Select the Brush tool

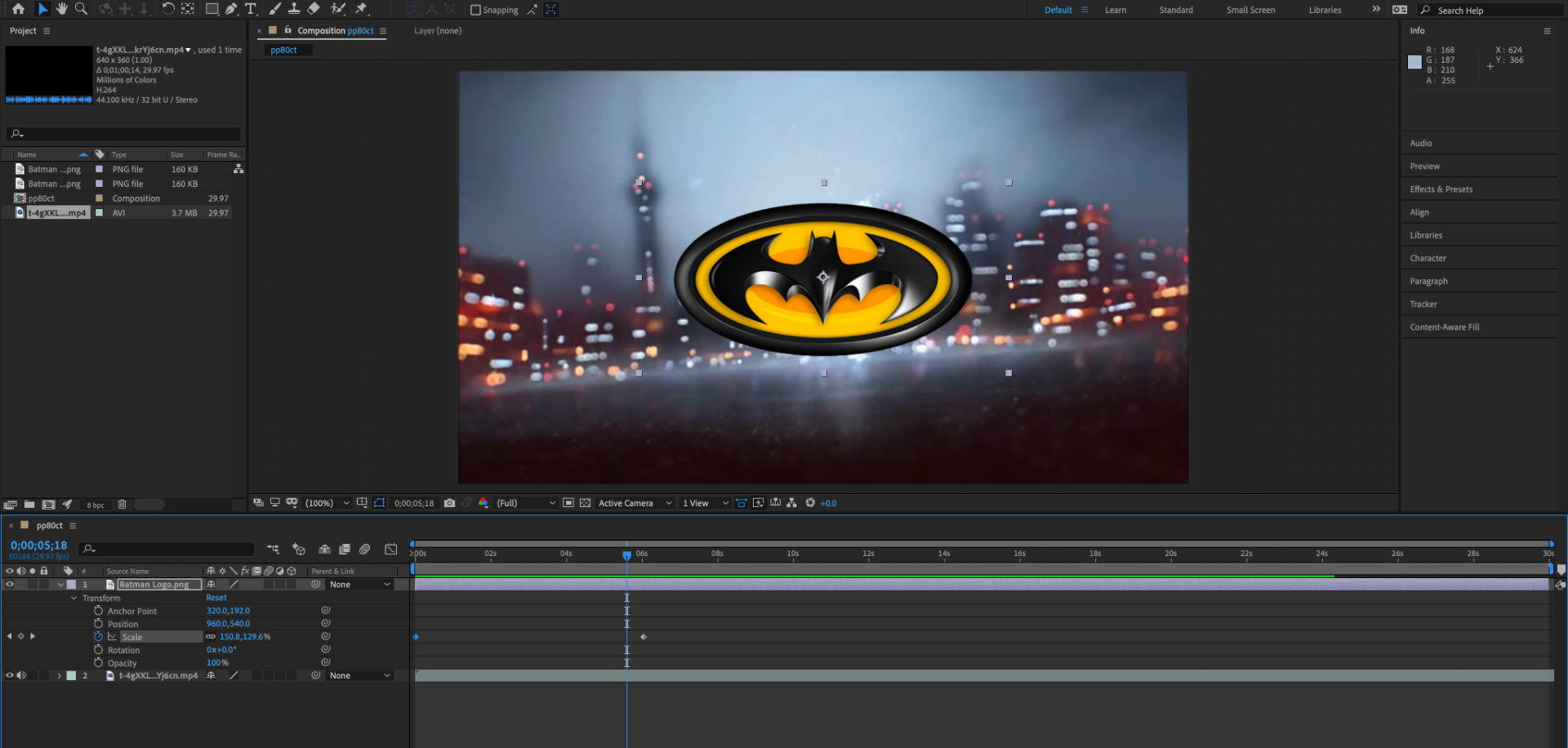pos(275,9)
